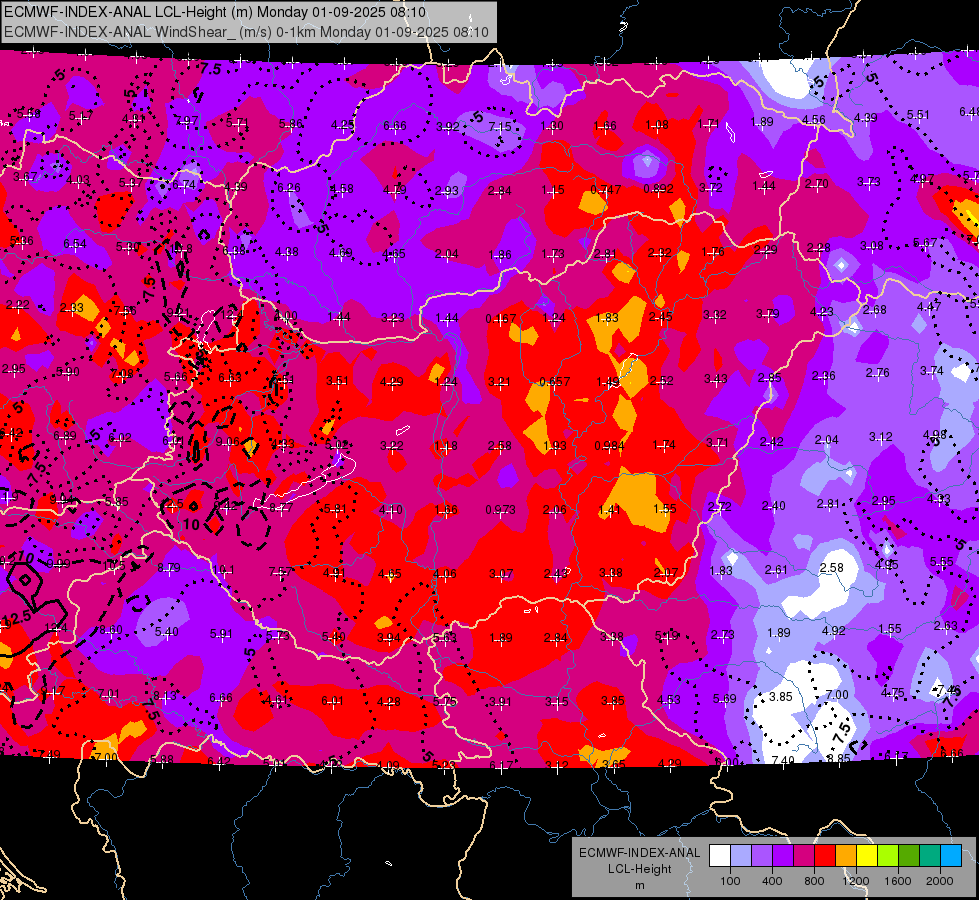The width and height of the screenshot is (979, 900).
Task: Click the wind shear value 0.973
Action: (501, 510)
